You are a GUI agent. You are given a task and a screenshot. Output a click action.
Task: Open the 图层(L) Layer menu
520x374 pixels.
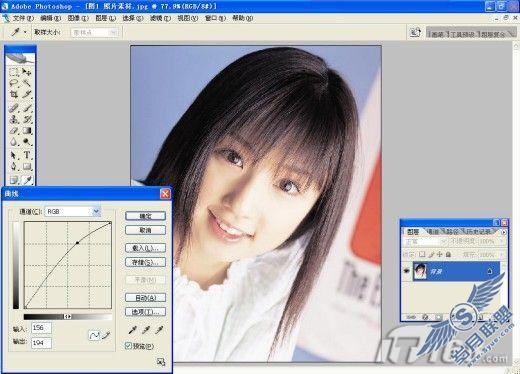(106, 18)
